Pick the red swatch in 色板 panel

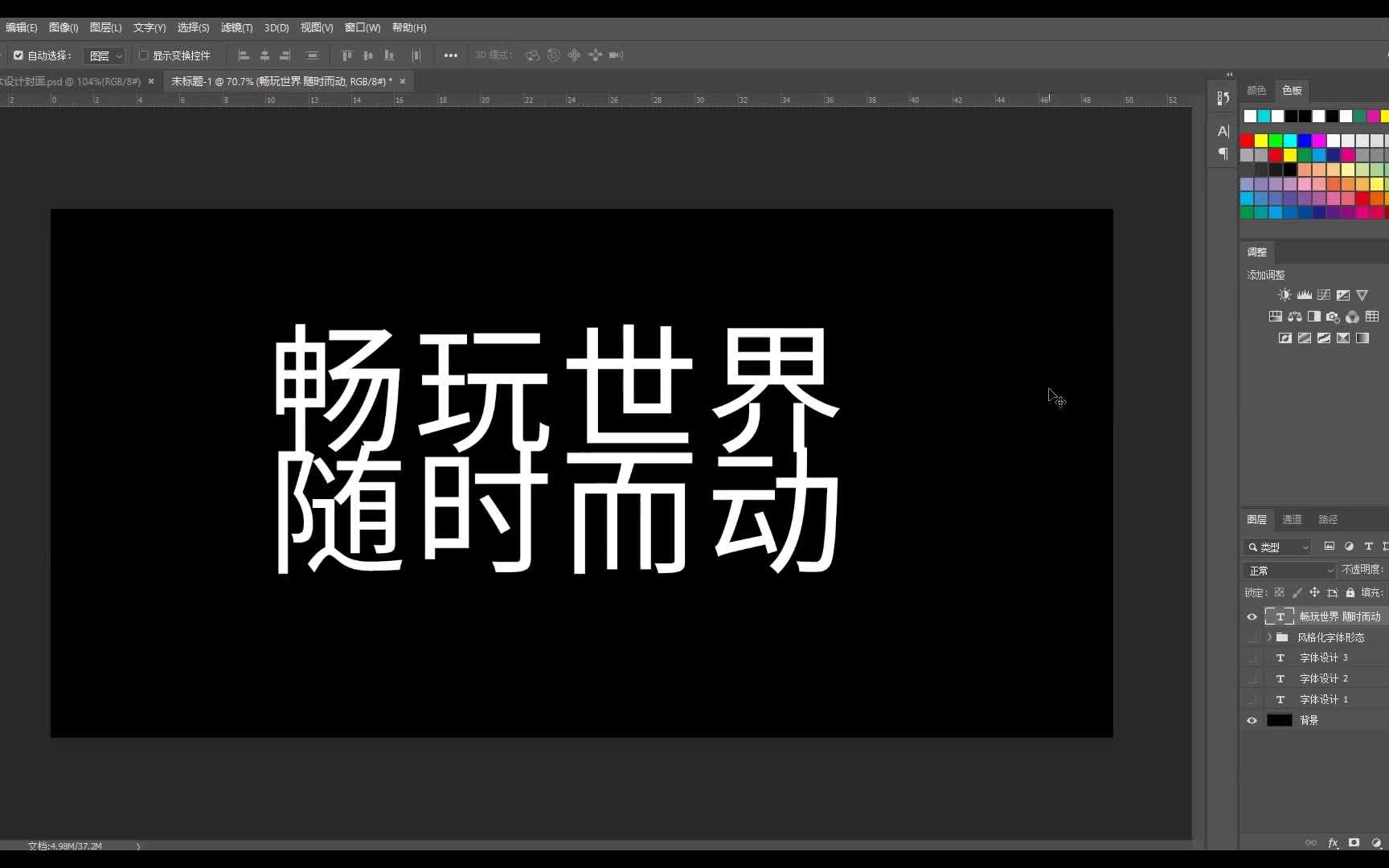1247,139
